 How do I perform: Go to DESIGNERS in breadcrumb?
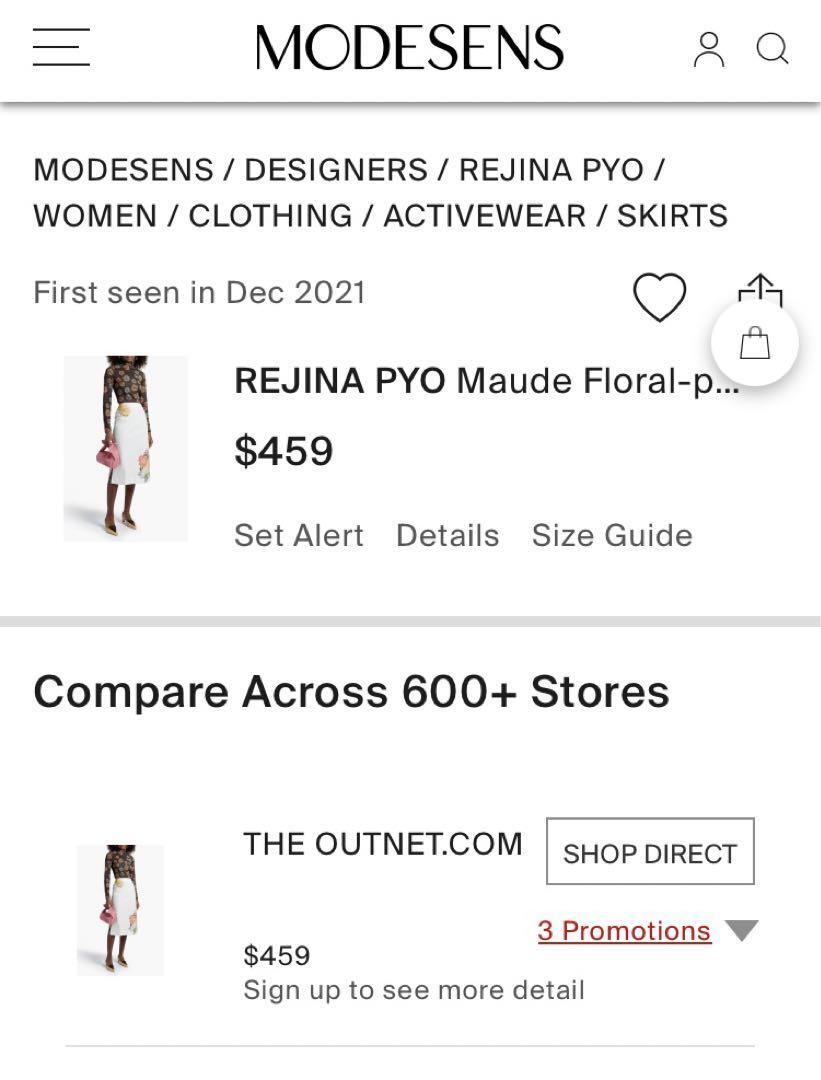coord(336,169)
